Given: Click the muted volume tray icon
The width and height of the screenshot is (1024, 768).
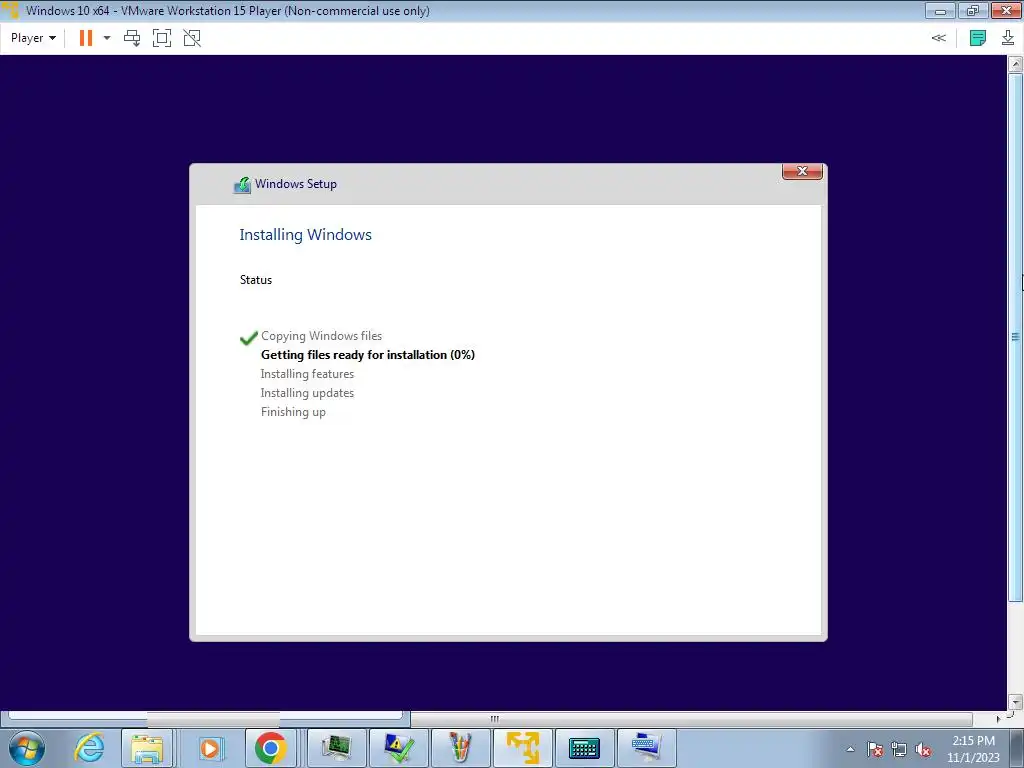Looking at the screenshot, I should click(923, 749).
